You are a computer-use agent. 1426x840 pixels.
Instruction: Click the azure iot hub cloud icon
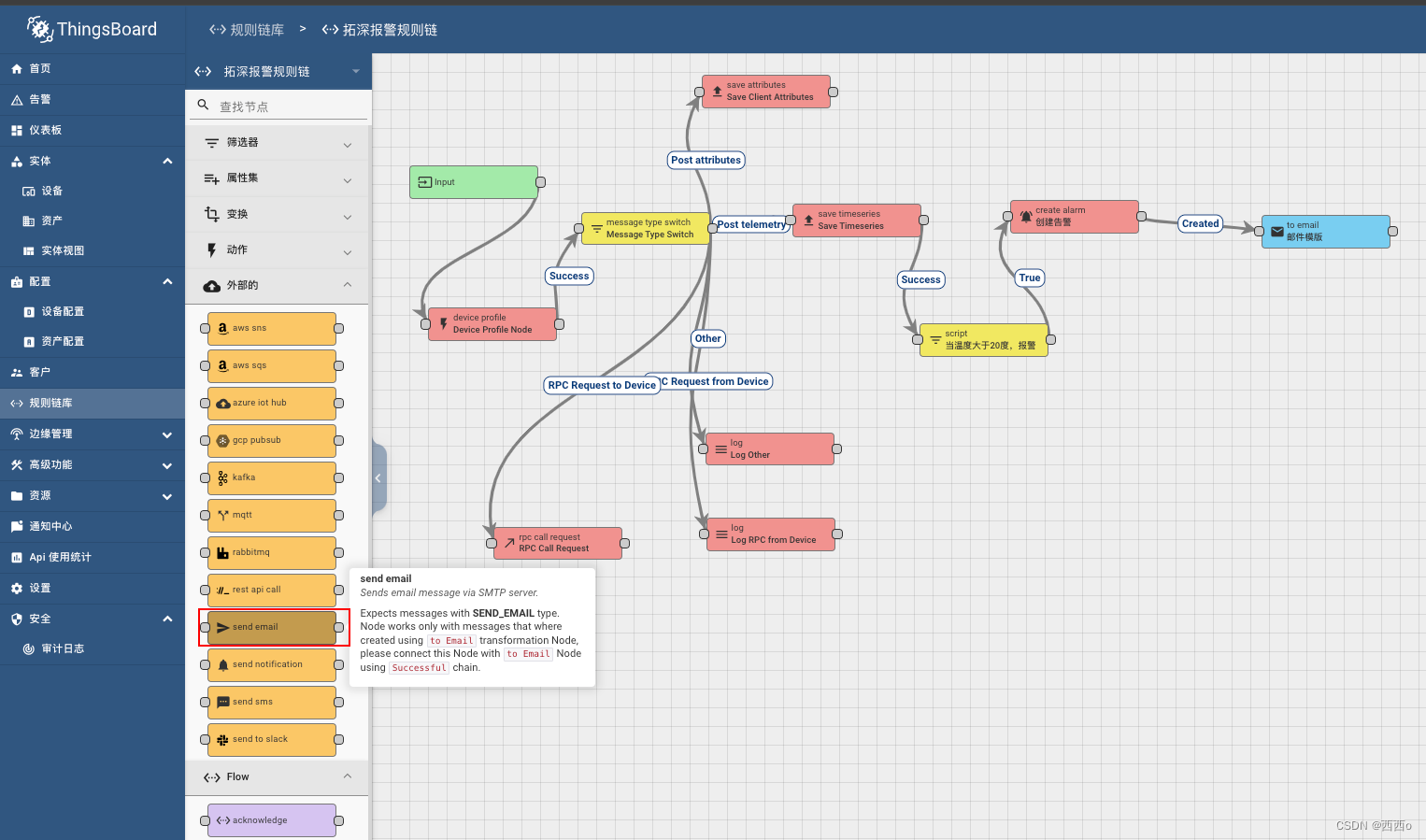coord(222,404)
